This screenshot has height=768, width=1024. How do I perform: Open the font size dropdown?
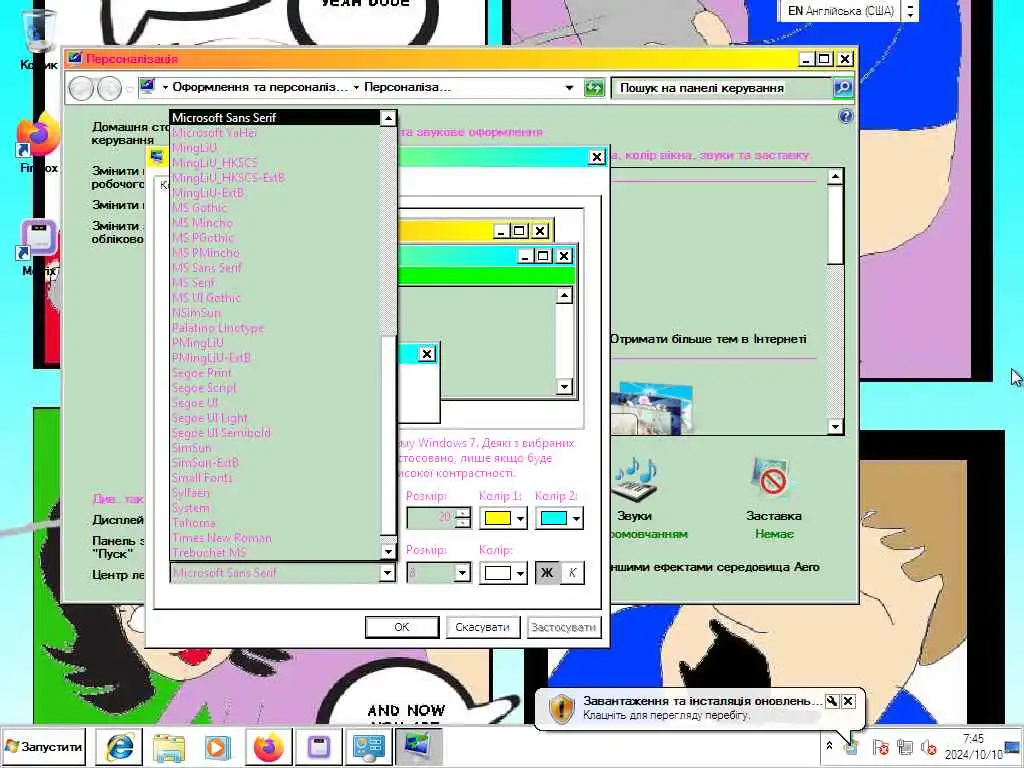462,573
